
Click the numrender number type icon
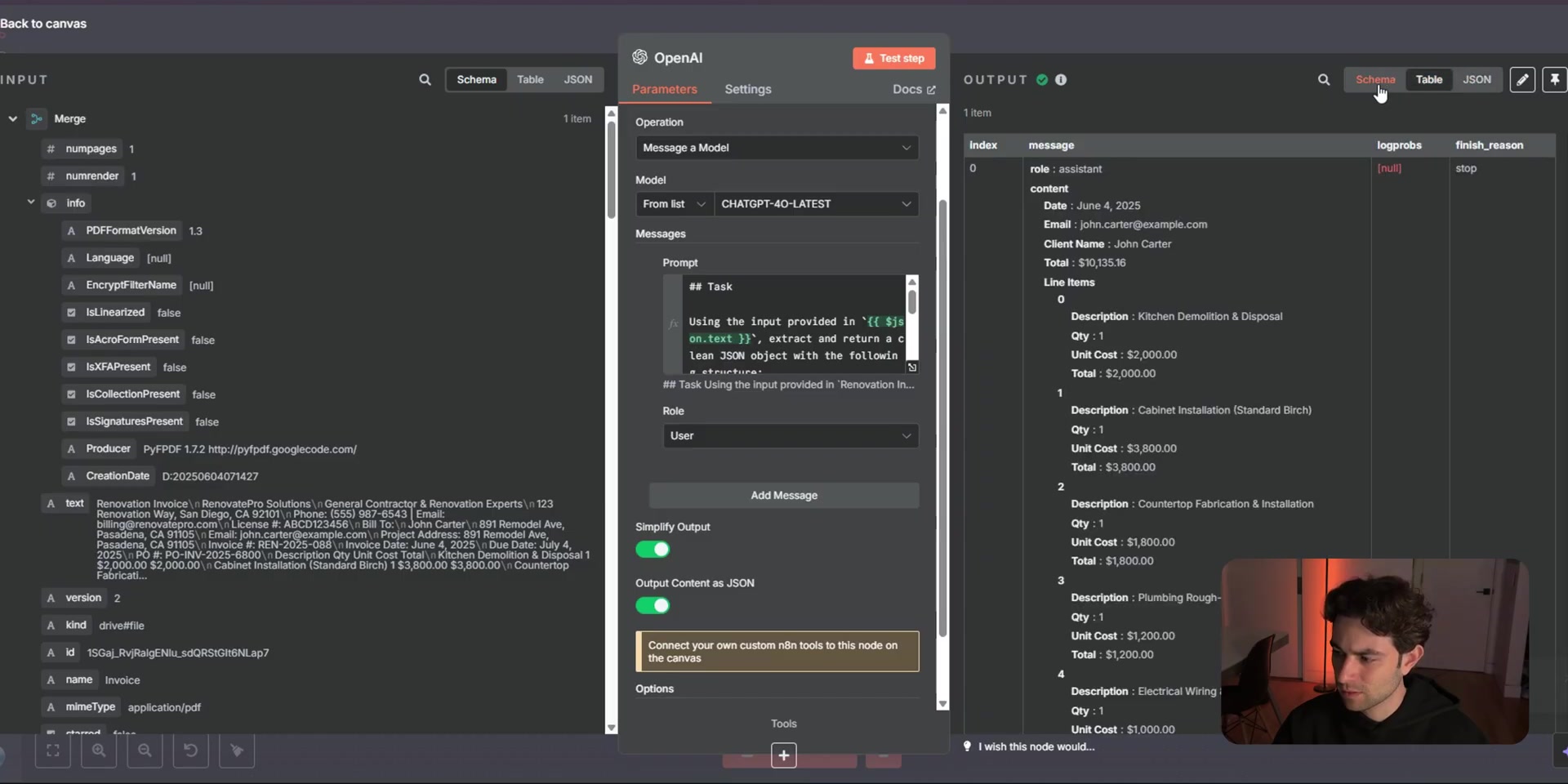[x=51, y=176]
